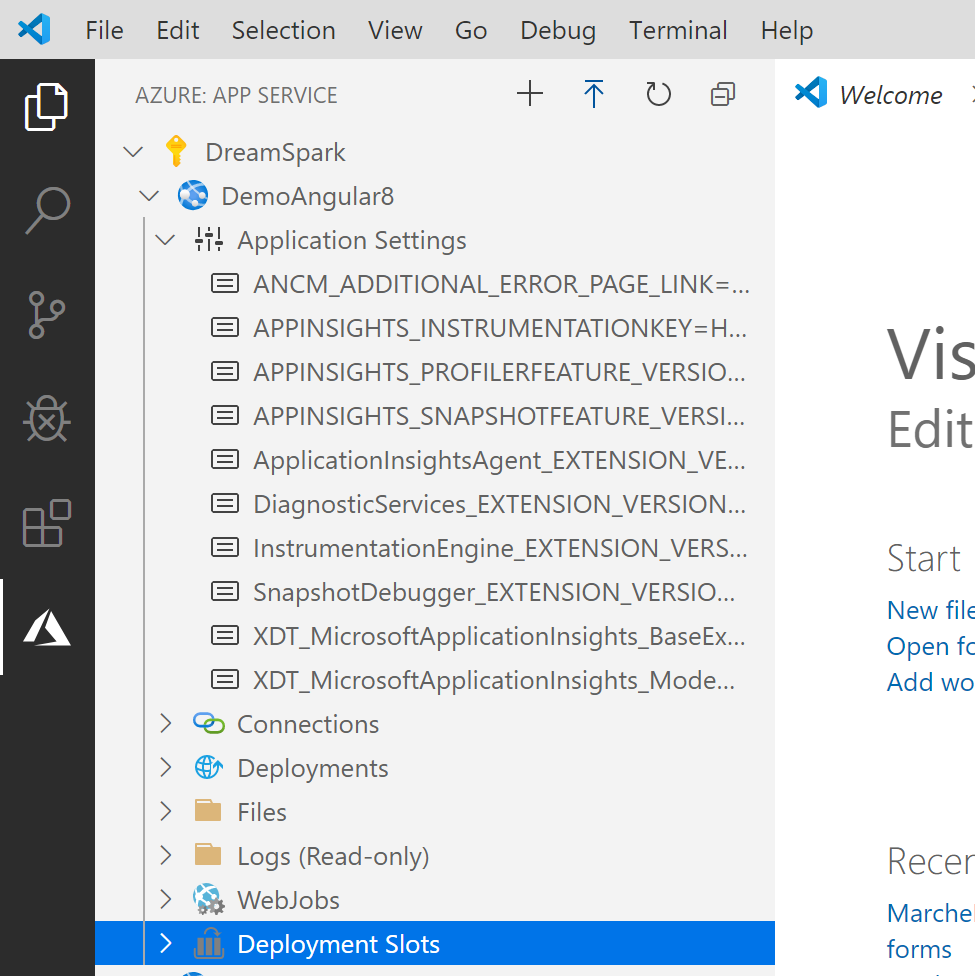975x976 pixels.
Task: Click the Deploy to Web App arrow icon
Action: pos(594,94)
